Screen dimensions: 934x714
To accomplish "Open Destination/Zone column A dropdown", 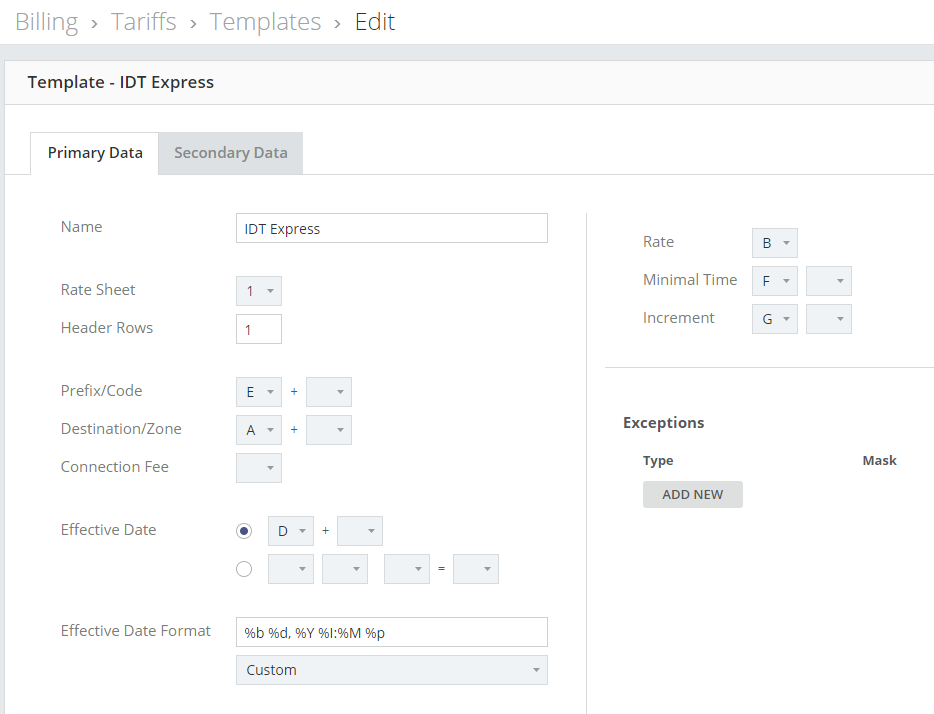I will (x=259, y=430).
